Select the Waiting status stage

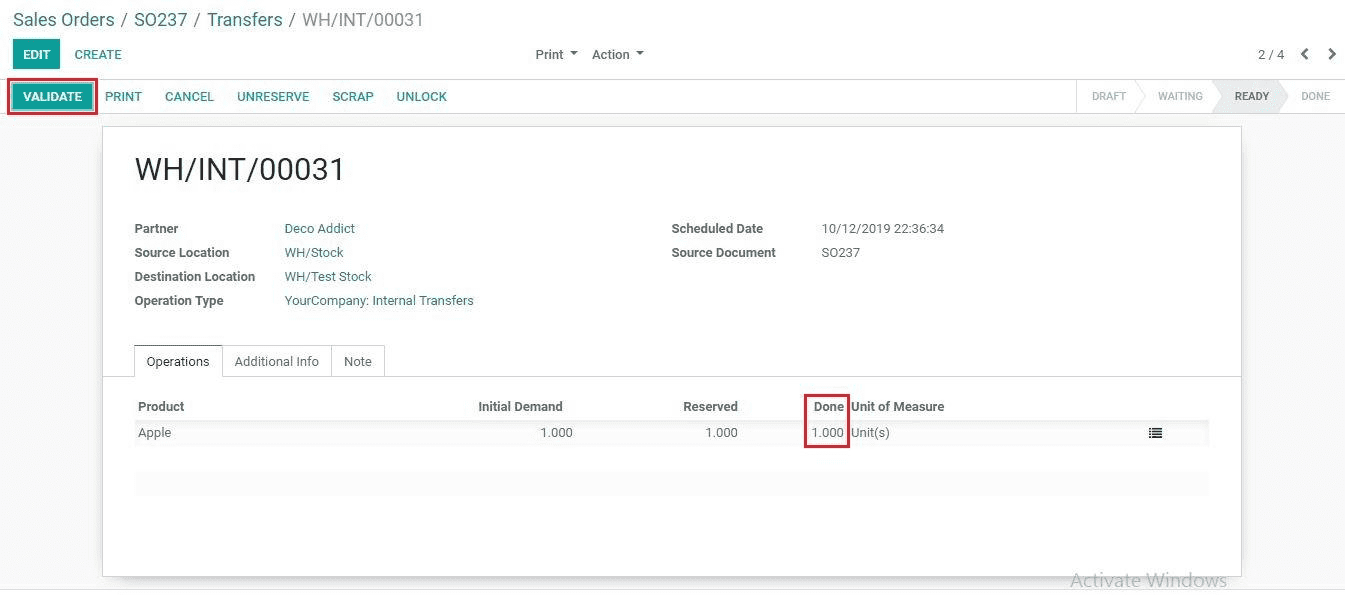[1180, 97]
